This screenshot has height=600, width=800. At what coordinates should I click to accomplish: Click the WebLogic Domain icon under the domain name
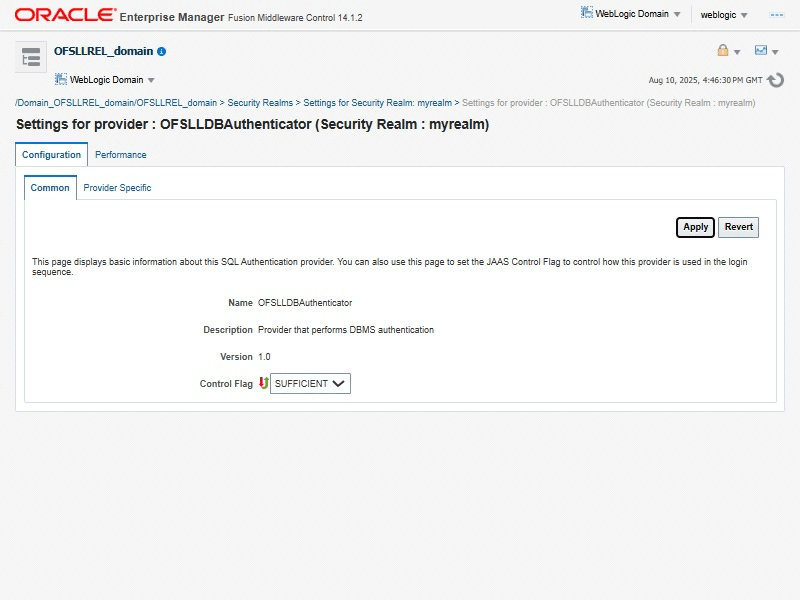coord(61,79)
